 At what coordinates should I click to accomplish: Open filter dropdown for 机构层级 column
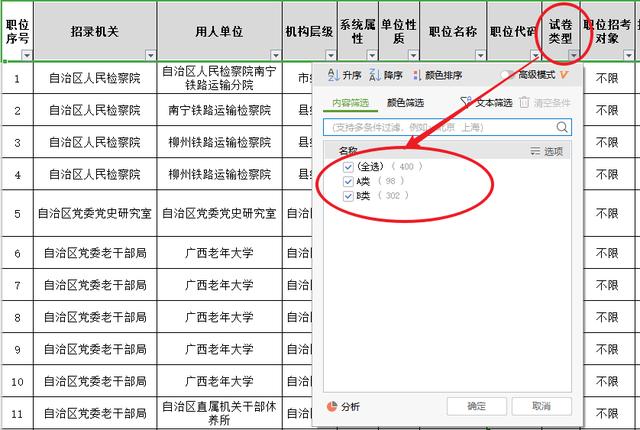click(x=331, y=55)
